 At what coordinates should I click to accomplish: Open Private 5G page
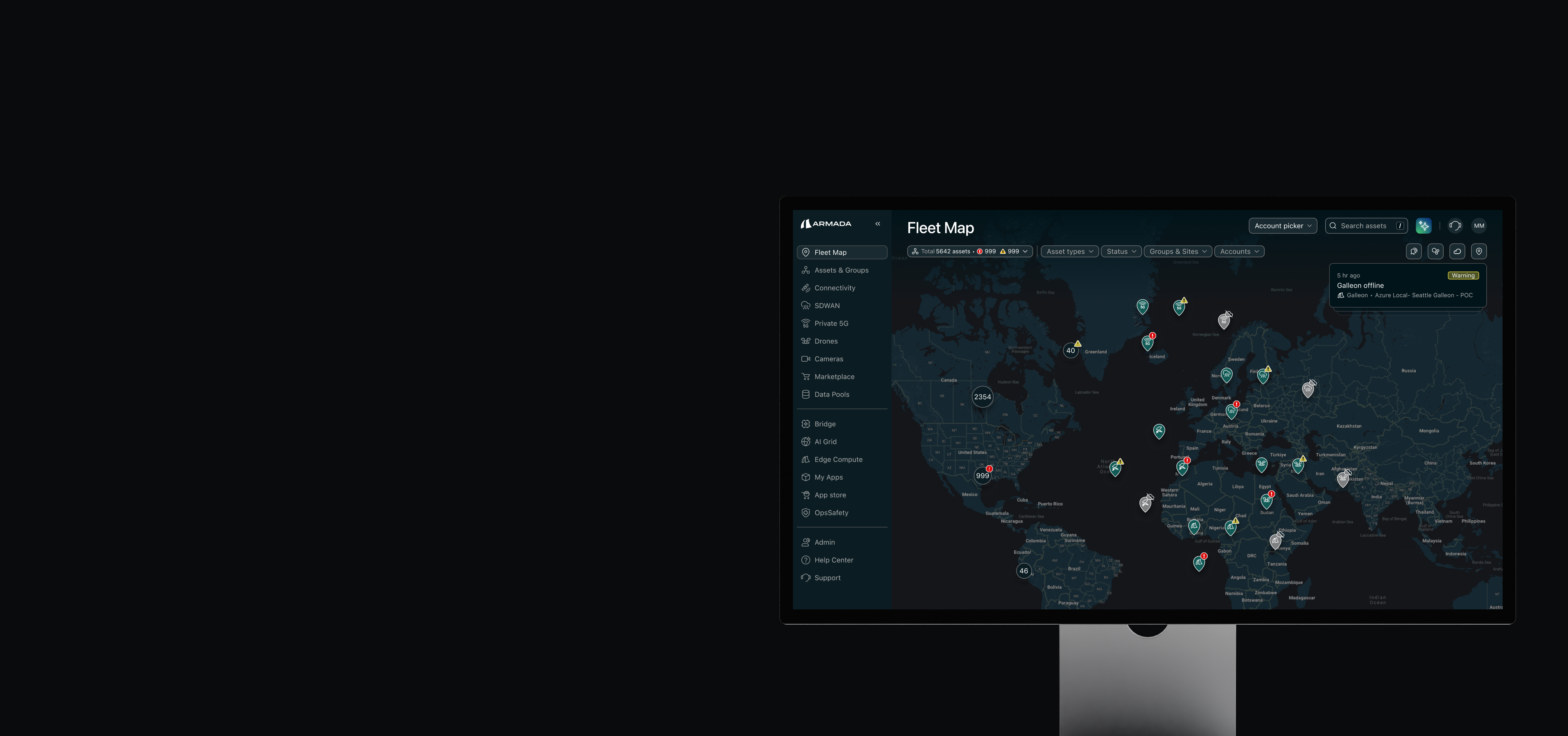842,323
